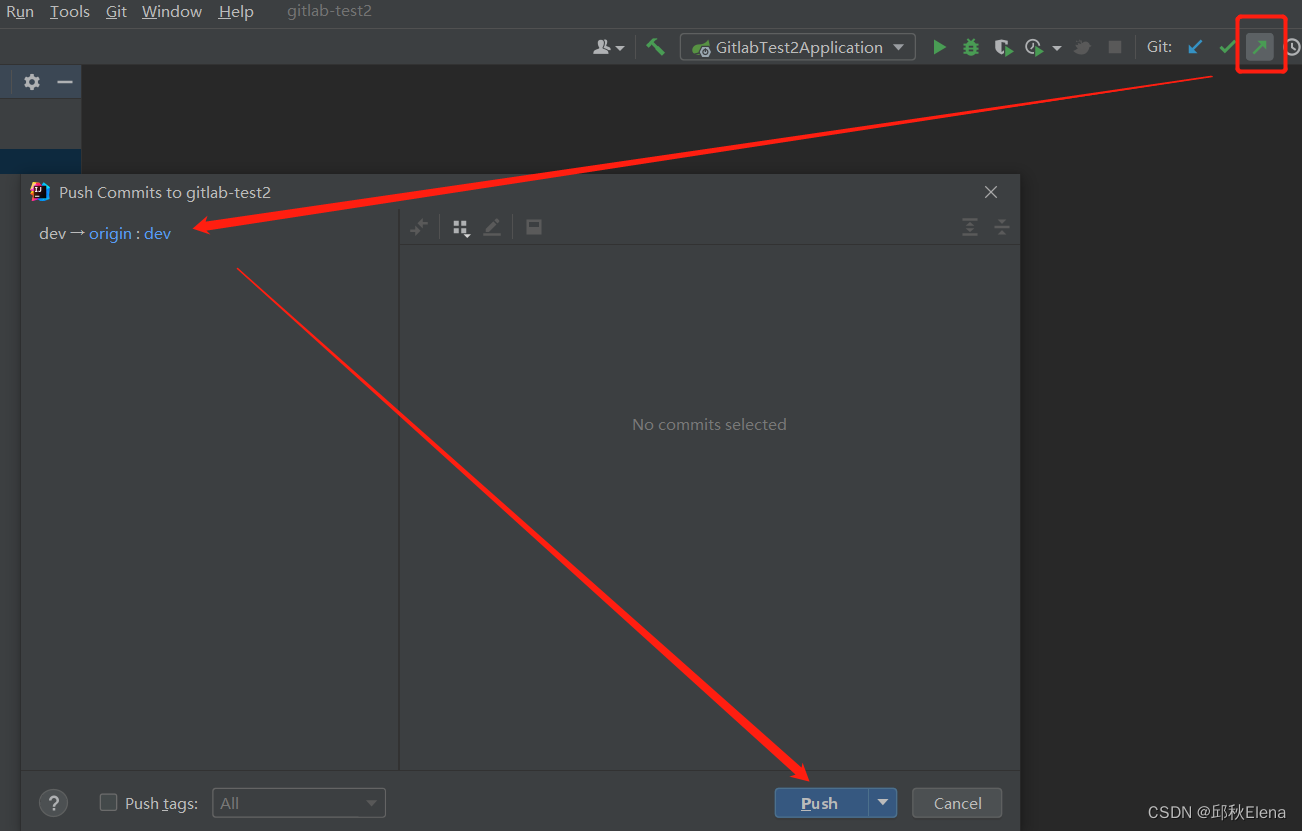Open the Push tags All combo box
Screen dimensions: 1302x831
coord(299,803)
